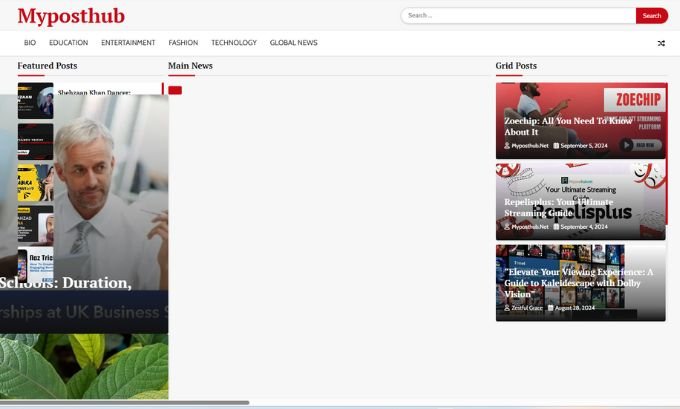680x409 pixels.
Task: Open the second featured post black thumbnail
Action: 36,141
